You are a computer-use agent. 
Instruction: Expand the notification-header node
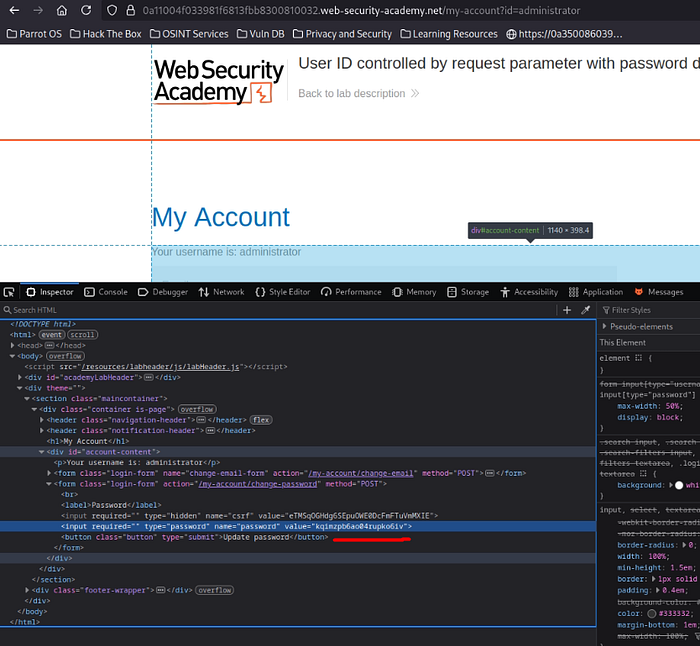tap(42, 430)
